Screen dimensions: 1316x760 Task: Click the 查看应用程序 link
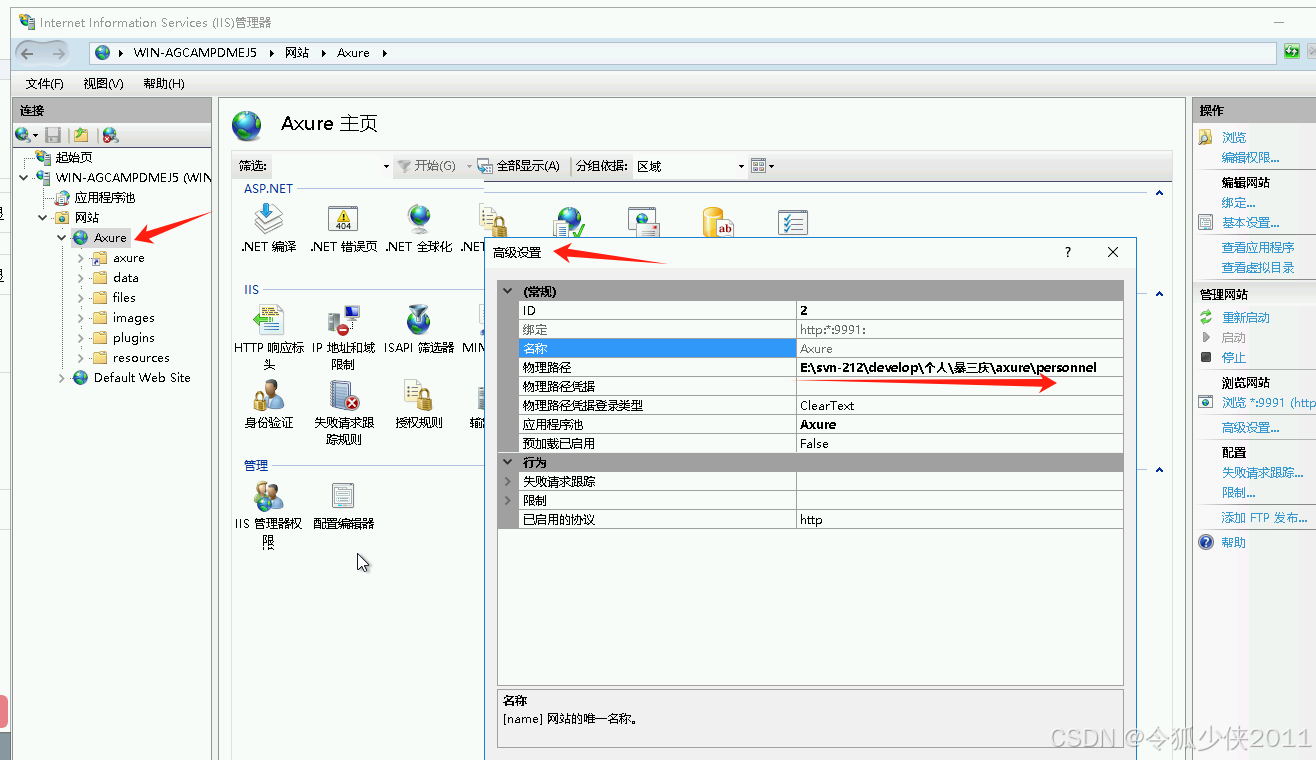pyautogui.click(x=1258, y=247)
